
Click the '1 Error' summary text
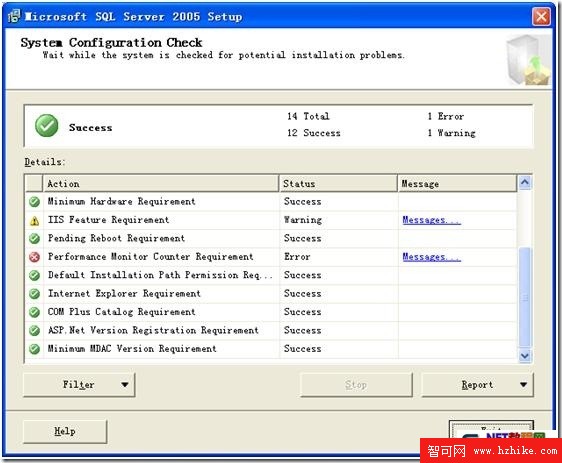[x=446, y=116]
